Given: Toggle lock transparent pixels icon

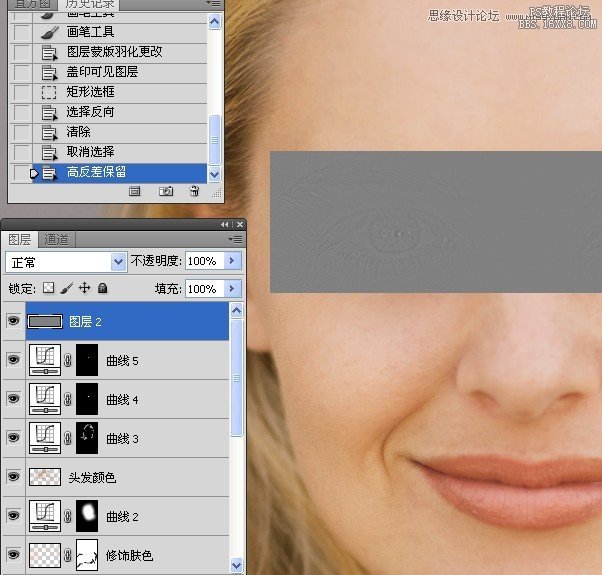Looking at the screenshot, I should (48, 288).
